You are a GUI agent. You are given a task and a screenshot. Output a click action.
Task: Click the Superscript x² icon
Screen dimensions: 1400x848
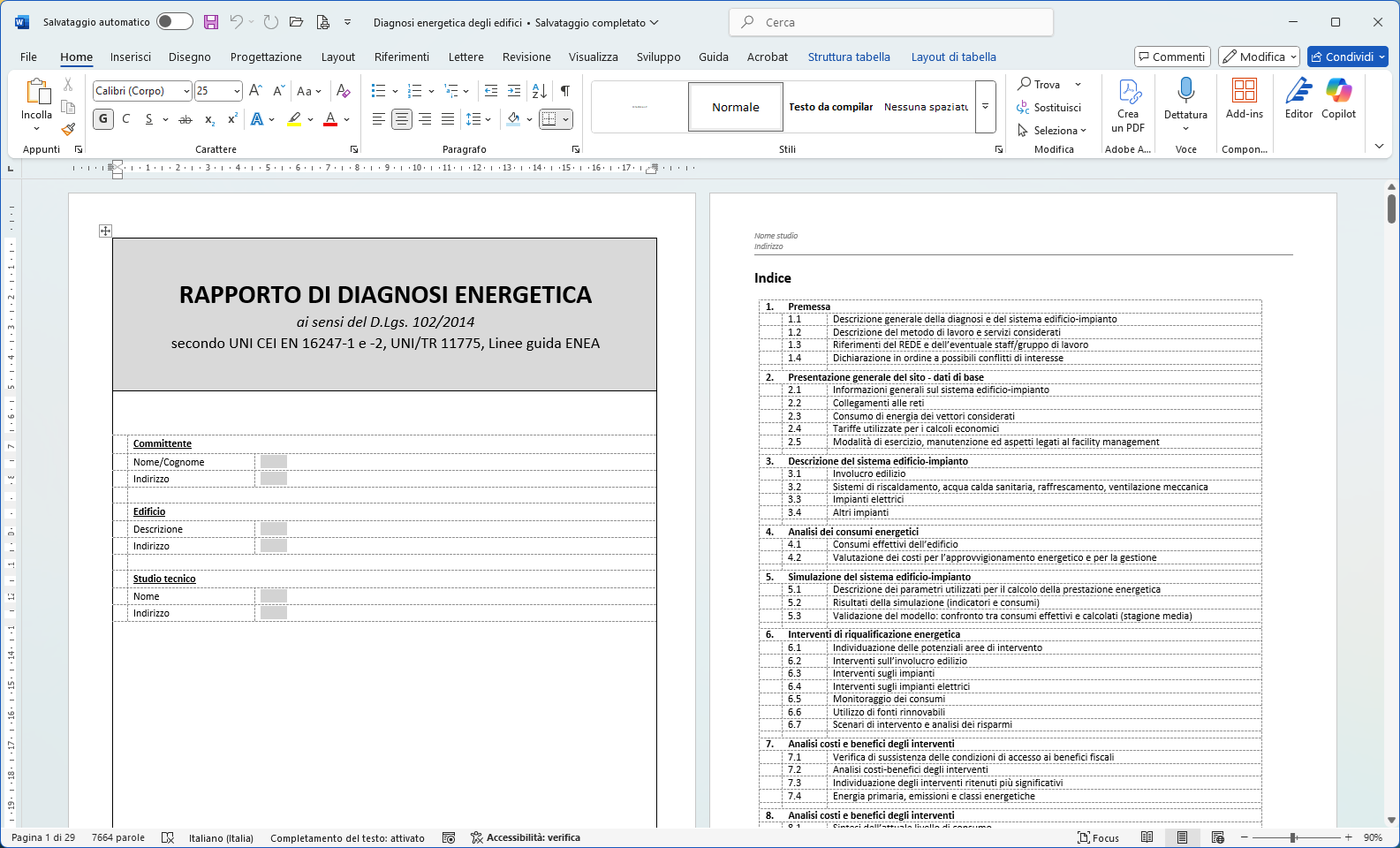(232, 119)
